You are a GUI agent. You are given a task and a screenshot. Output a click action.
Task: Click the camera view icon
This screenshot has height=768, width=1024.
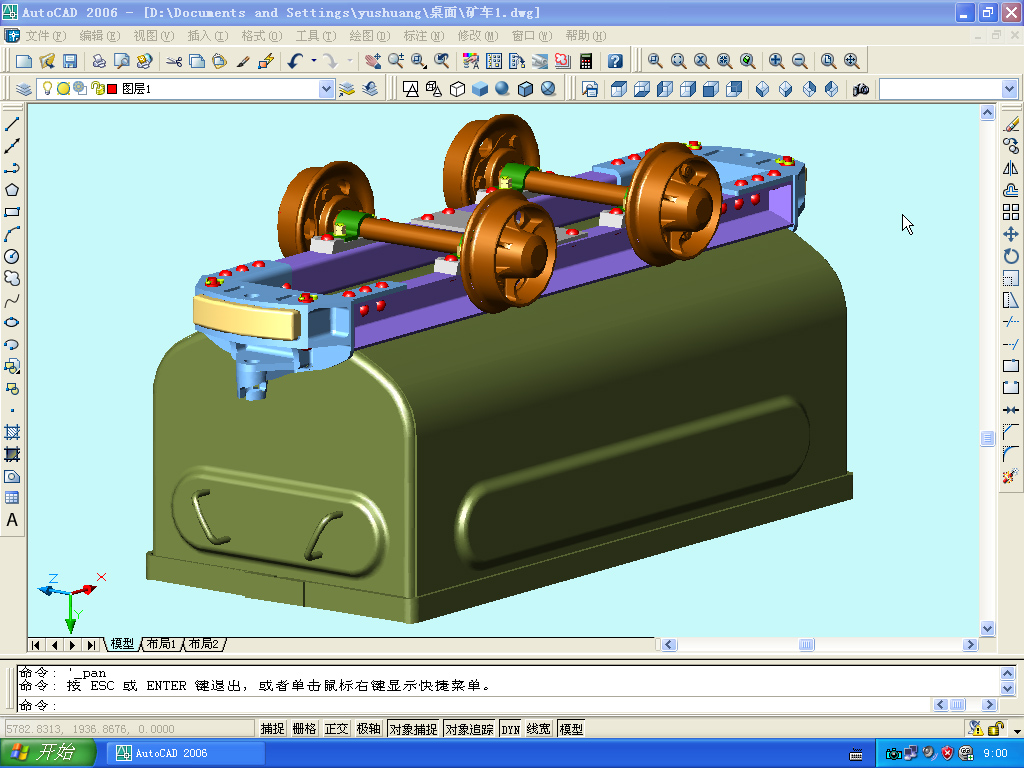(861, 89)
